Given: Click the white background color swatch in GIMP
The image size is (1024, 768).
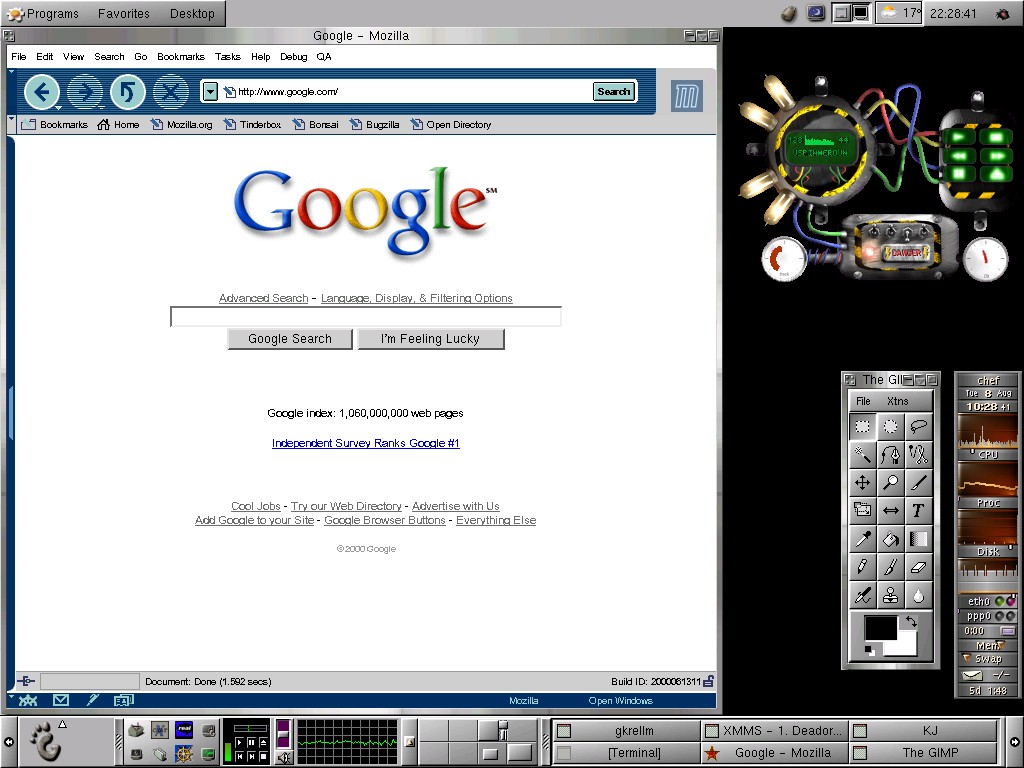Looking at the screenshot, I should pyautogui.click(x=906, y=648).
